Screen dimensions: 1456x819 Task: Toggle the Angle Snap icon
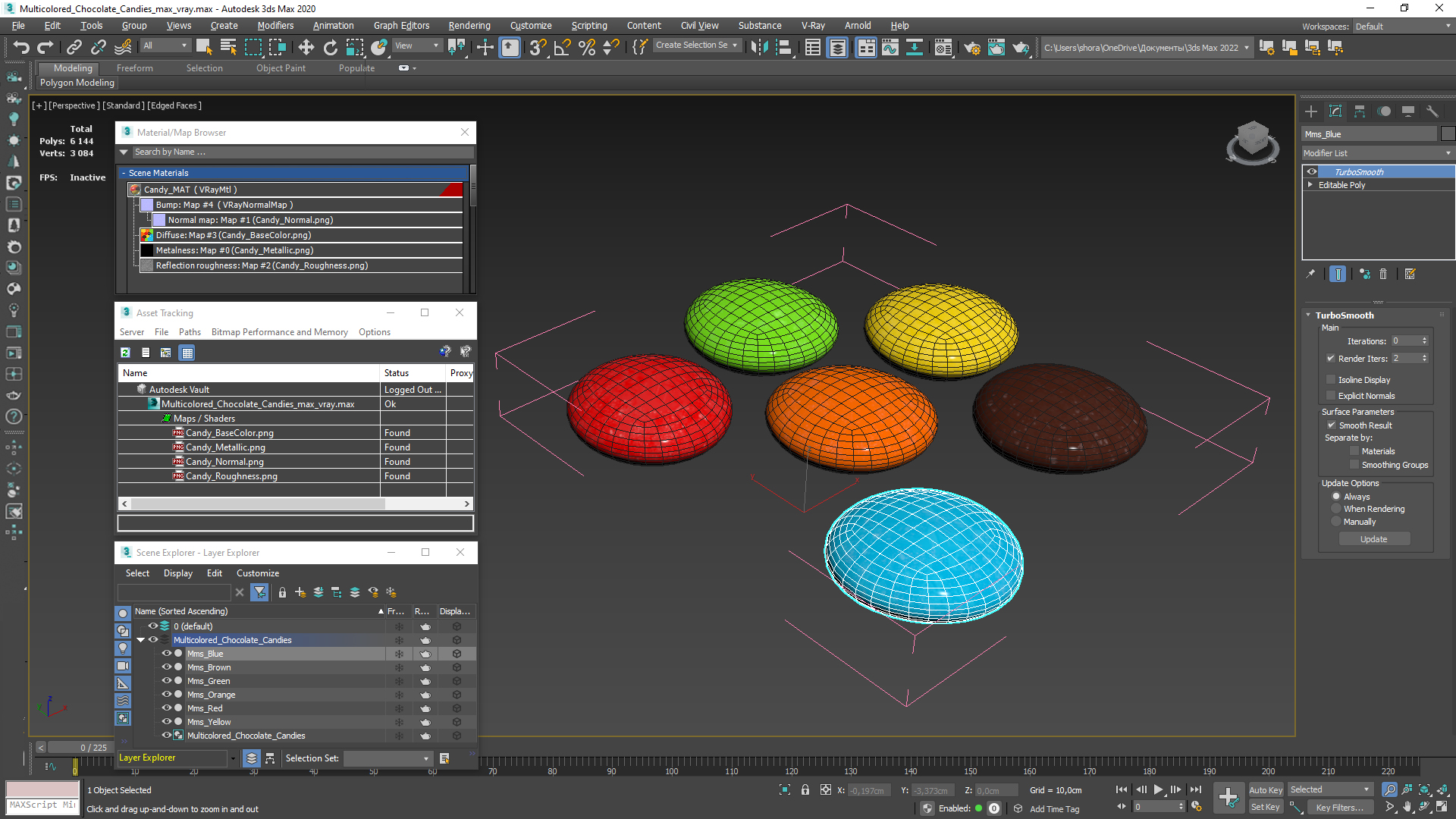click(562, 48)
